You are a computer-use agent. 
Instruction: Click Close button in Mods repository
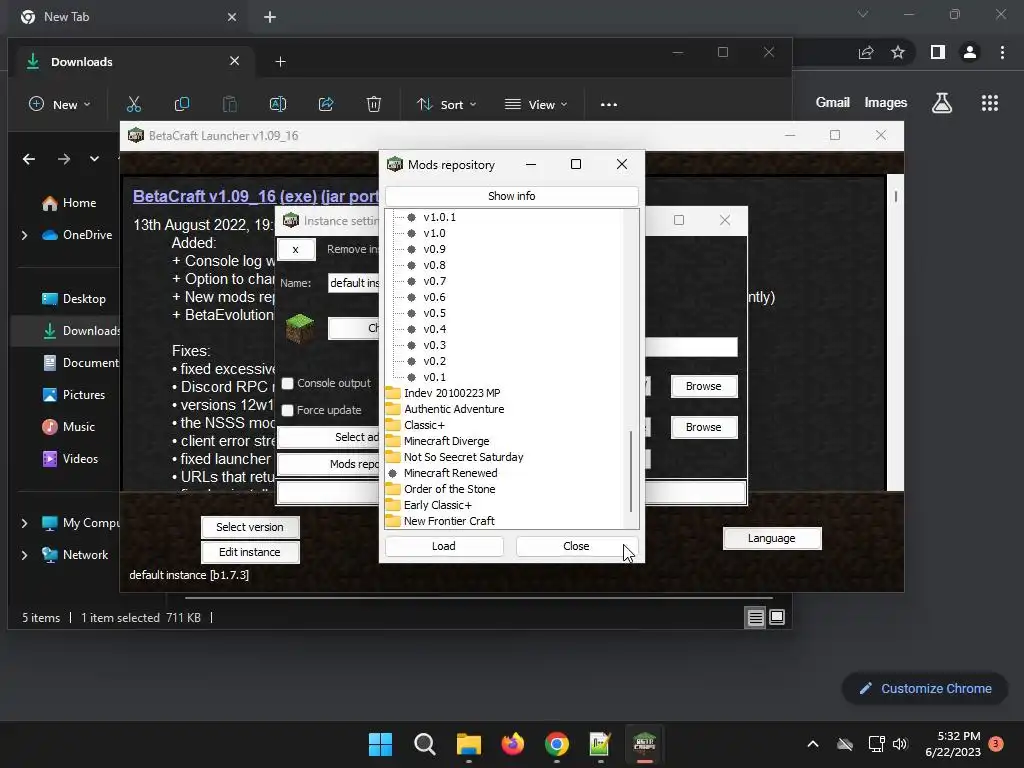coord(576,546)
